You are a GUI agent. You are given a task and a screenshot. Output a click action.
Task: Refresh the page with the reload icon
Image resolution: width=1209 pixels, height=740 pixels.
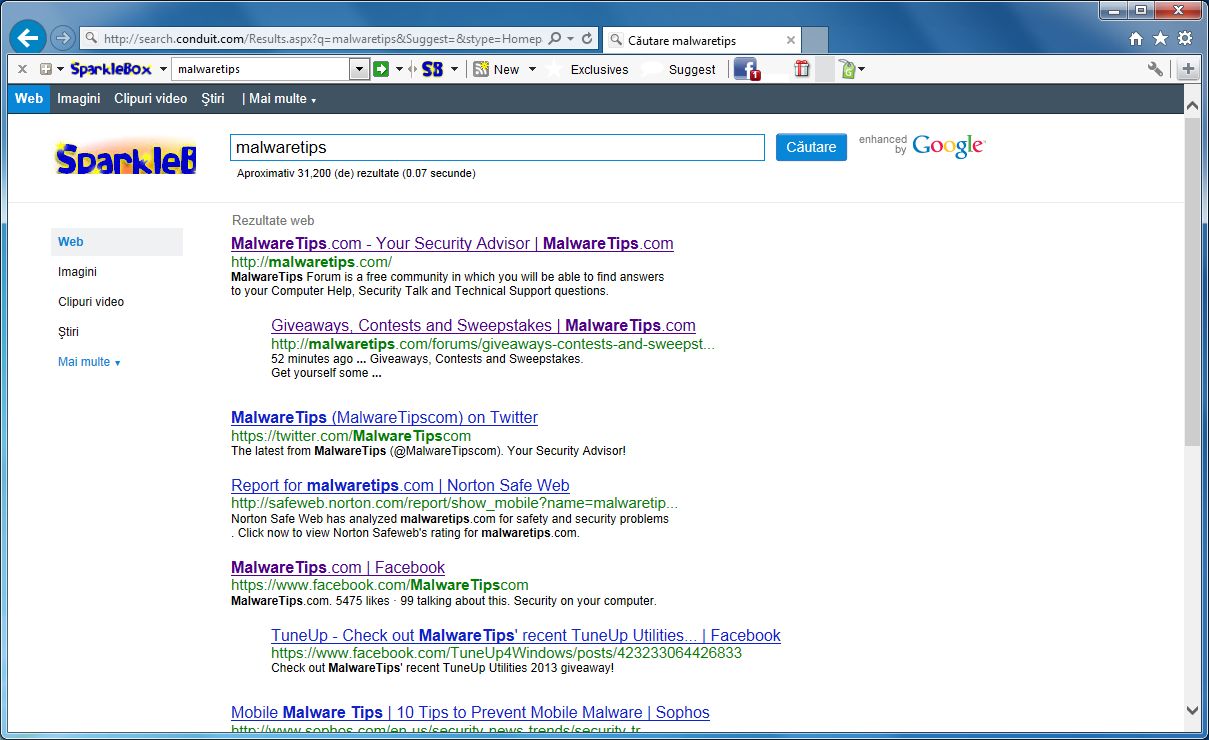tap(587, 39)
